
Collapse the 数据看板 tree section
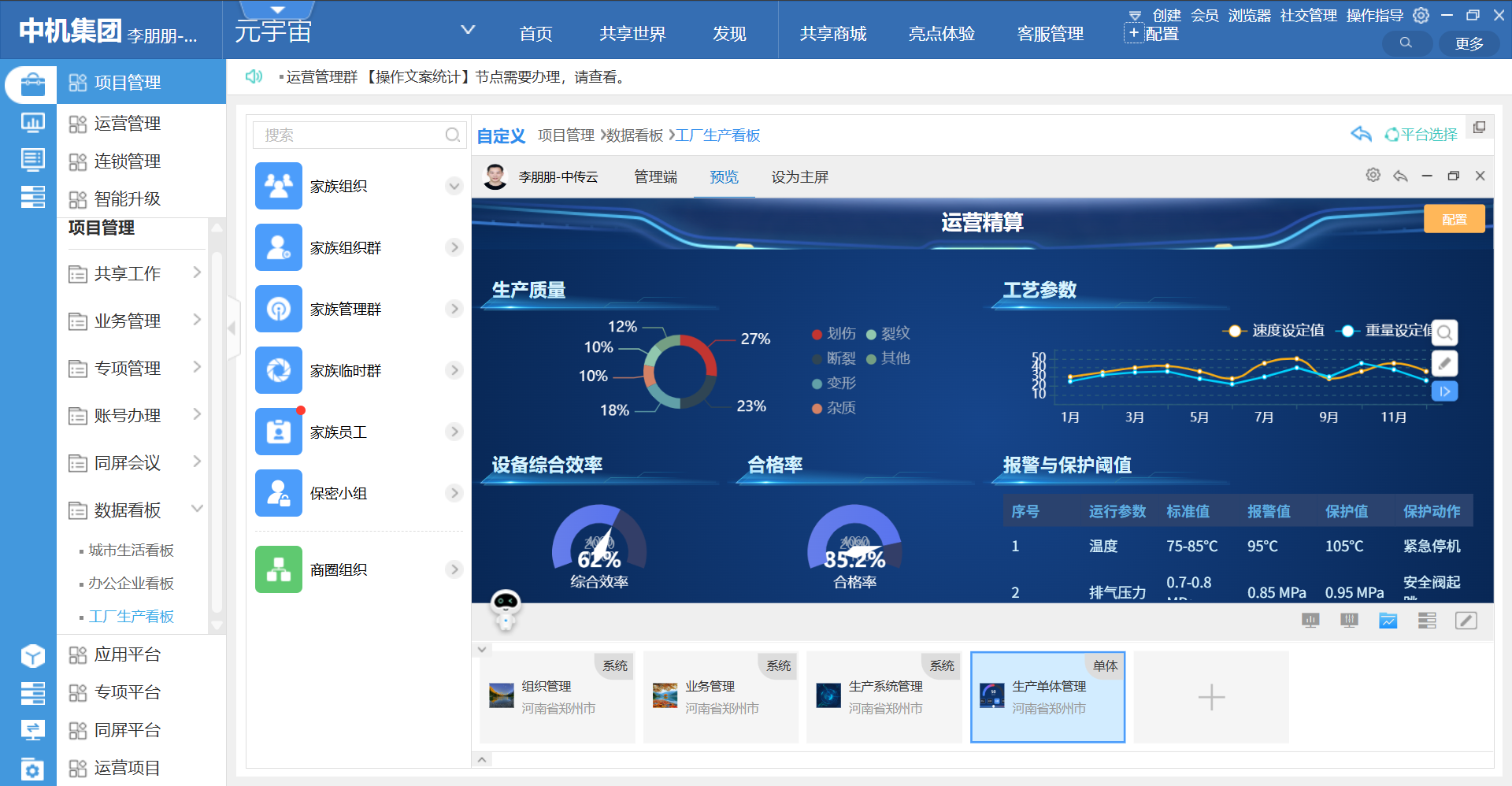197,510
